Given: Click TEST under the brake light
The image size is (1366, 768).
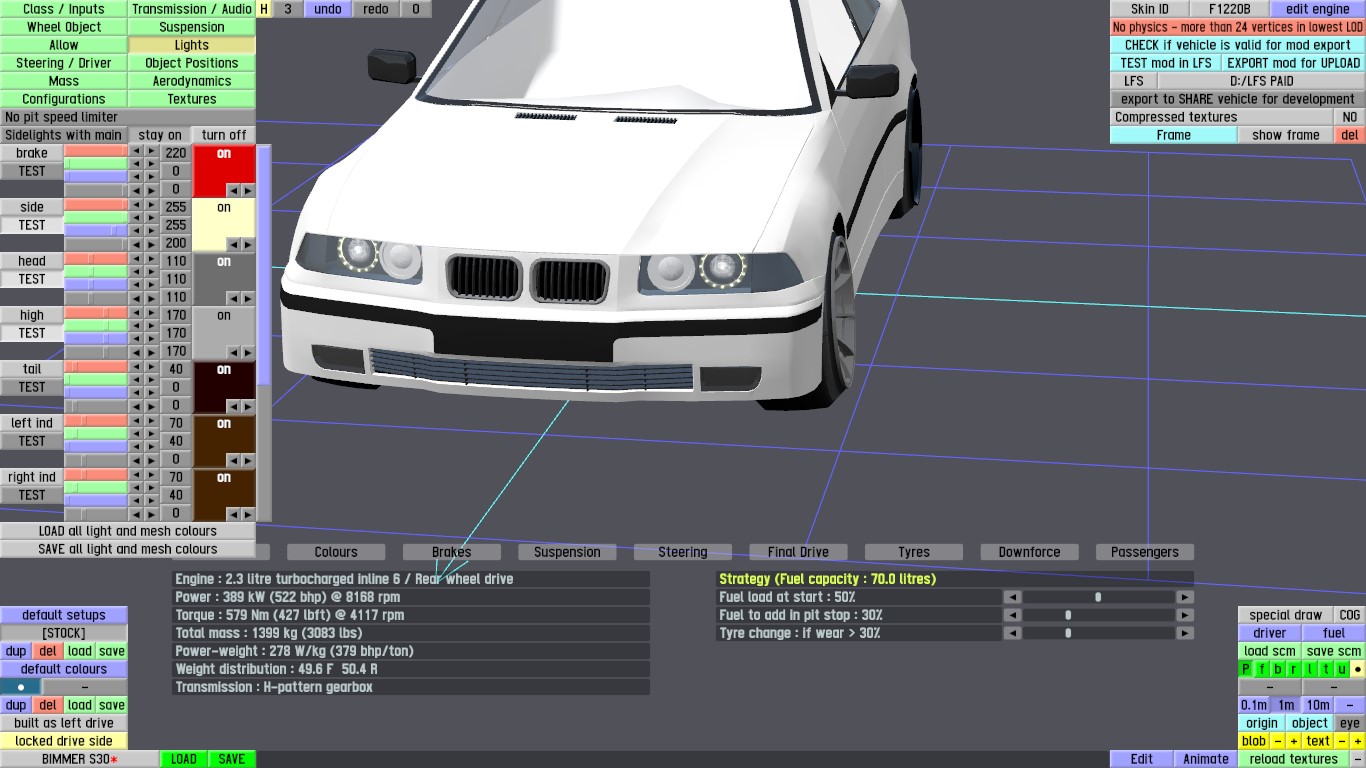Looking at the screenshot, I should [x=32, y=171].
